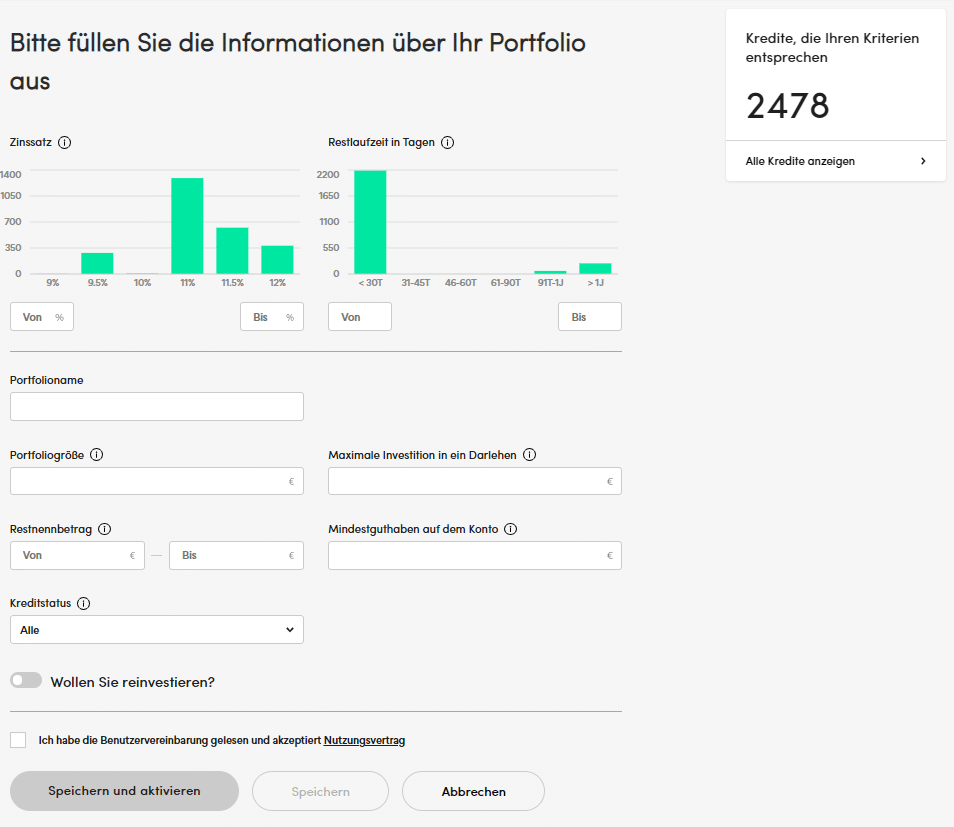Open the Mindestguthaben auf dem Konto info icon

510,529
